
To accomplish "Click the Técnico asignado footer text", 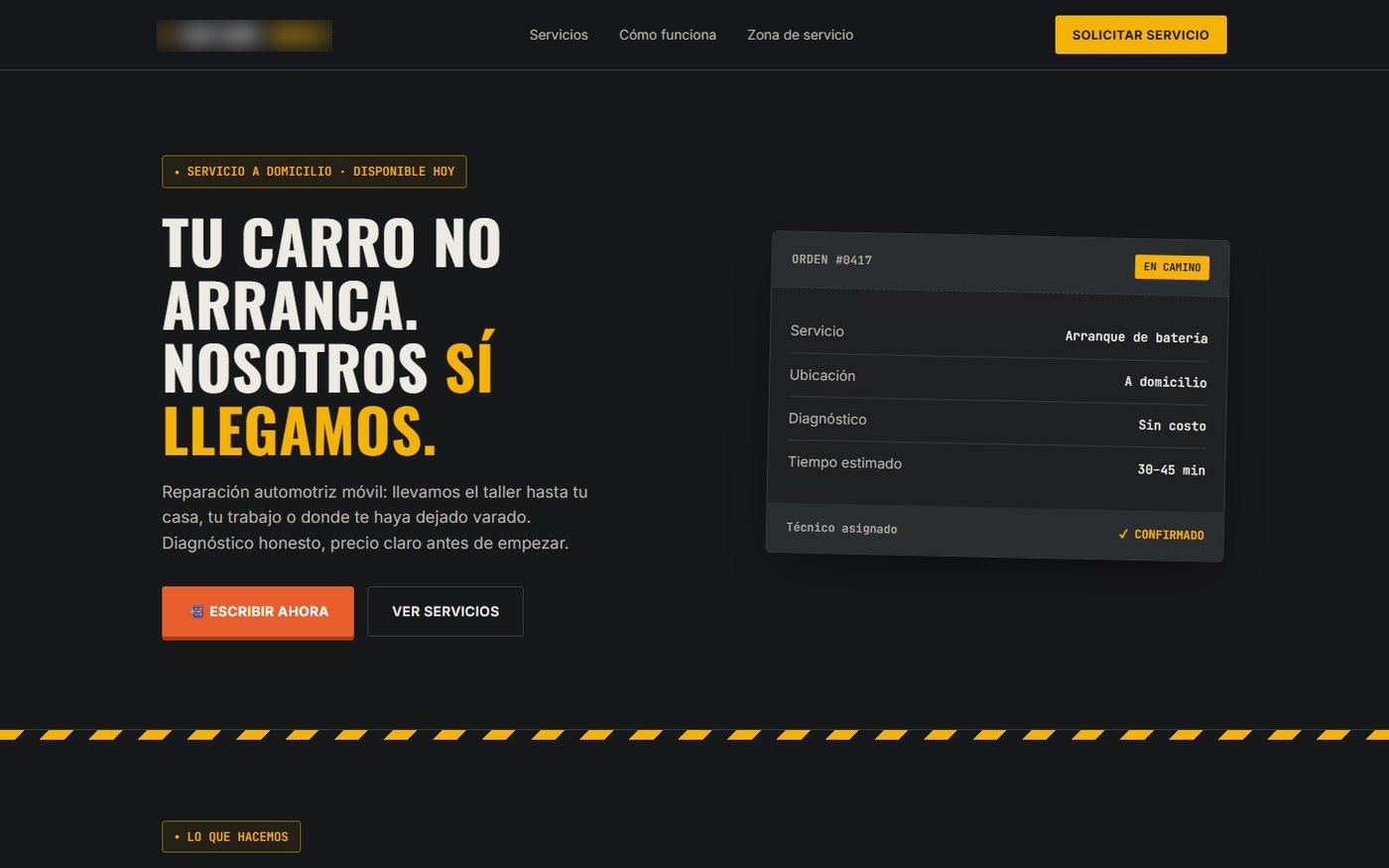I will [x=841, y=529].
